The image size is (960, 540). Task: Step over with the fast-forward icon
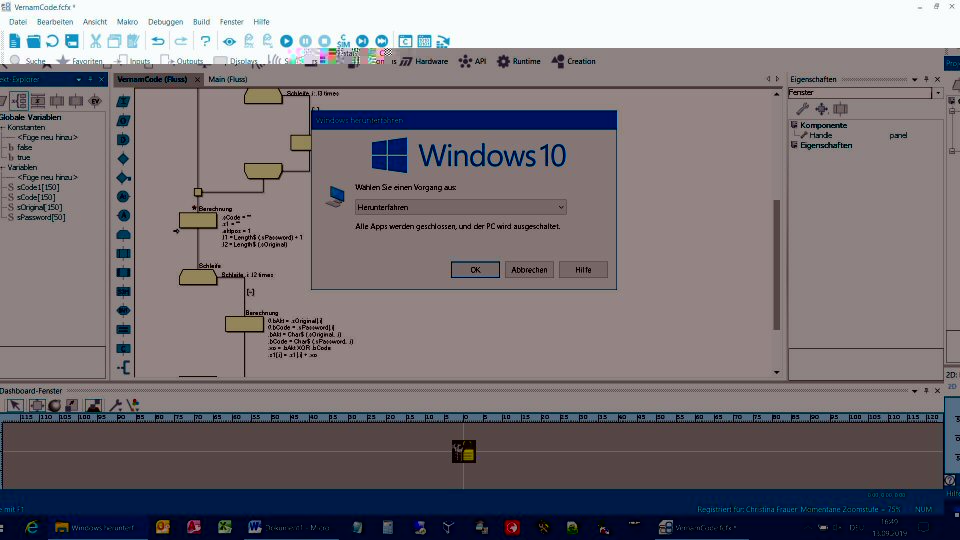(x=381, y=41)
